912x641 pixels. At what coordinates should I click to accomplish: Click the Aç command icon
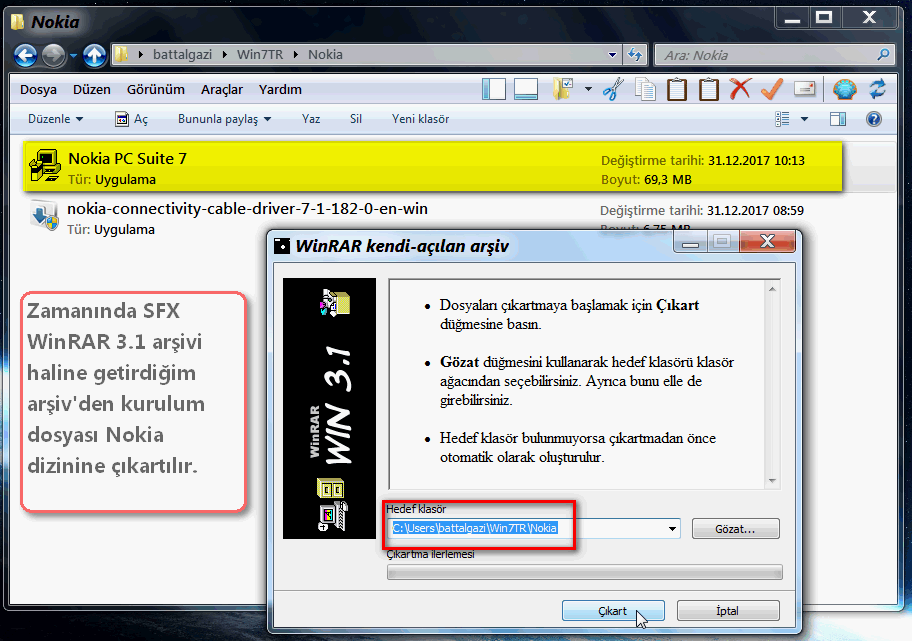click(x=122, y=119)
